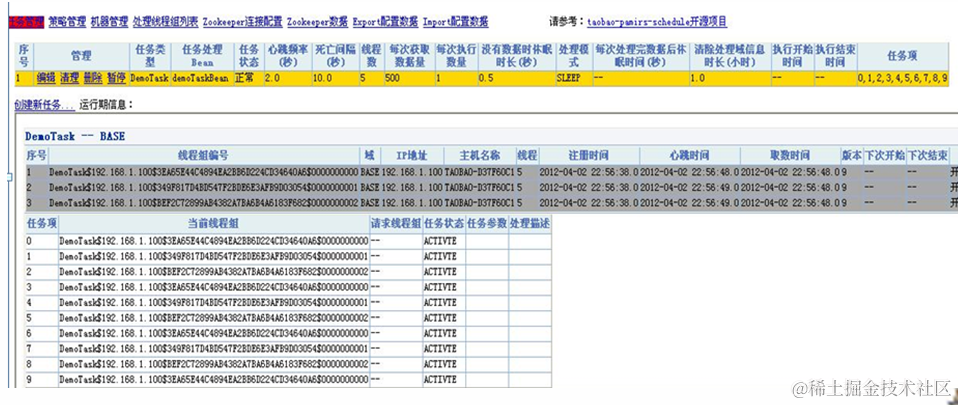This screenshot has height=405, width=958.
Task: Click the 处理描述 column header
Action: [530, 224]
